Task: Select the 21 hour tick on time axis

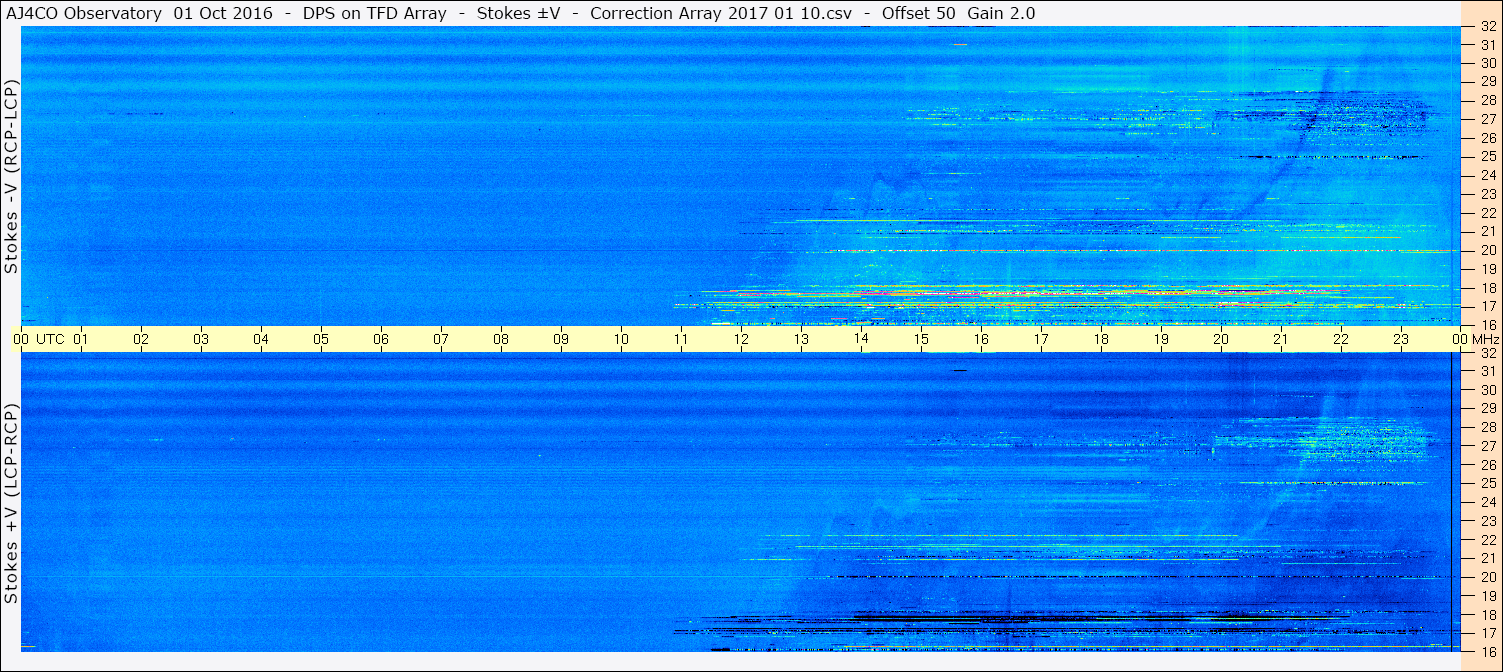Action: point(1281,339)
